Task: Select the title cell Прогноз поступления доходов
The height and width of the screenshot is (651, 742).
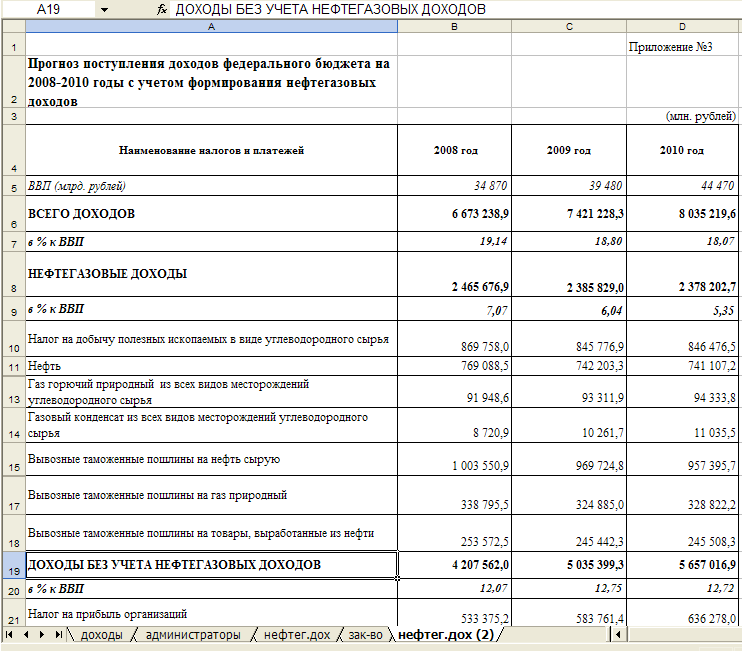Action: [212, 82]
